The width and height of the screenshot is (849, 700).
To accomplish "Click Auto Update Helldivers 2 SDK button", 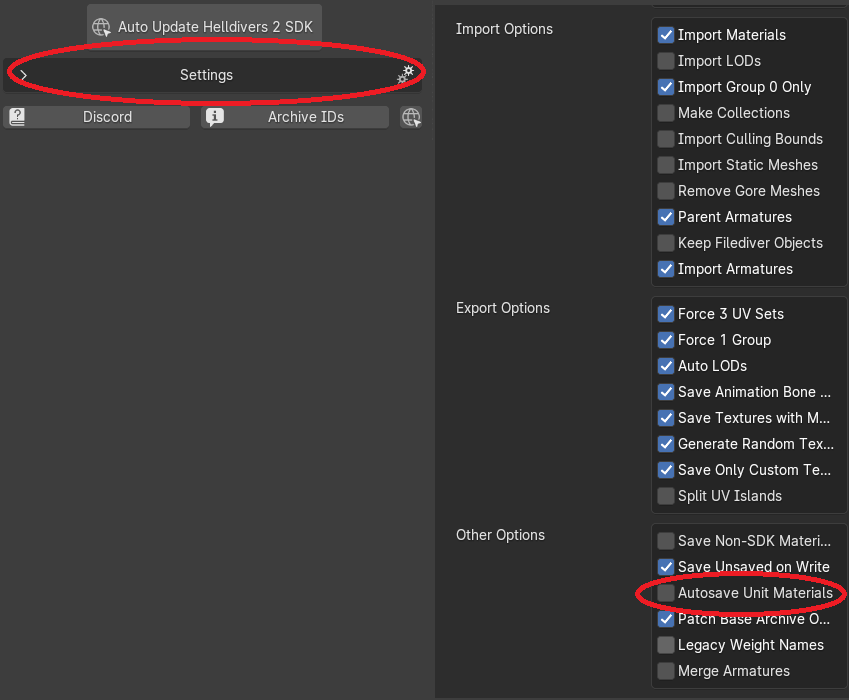I will click(205, 27).
